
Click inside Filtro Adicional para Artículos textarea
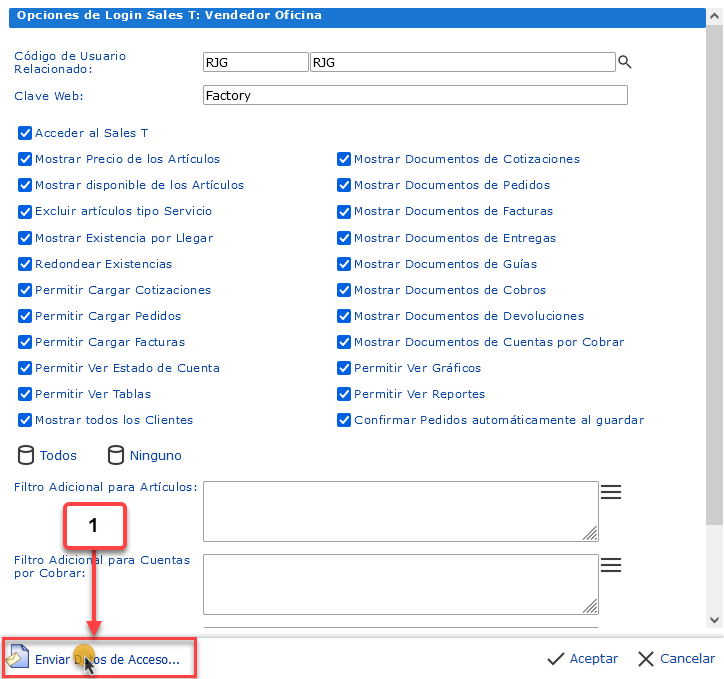[x=401, y=511]
